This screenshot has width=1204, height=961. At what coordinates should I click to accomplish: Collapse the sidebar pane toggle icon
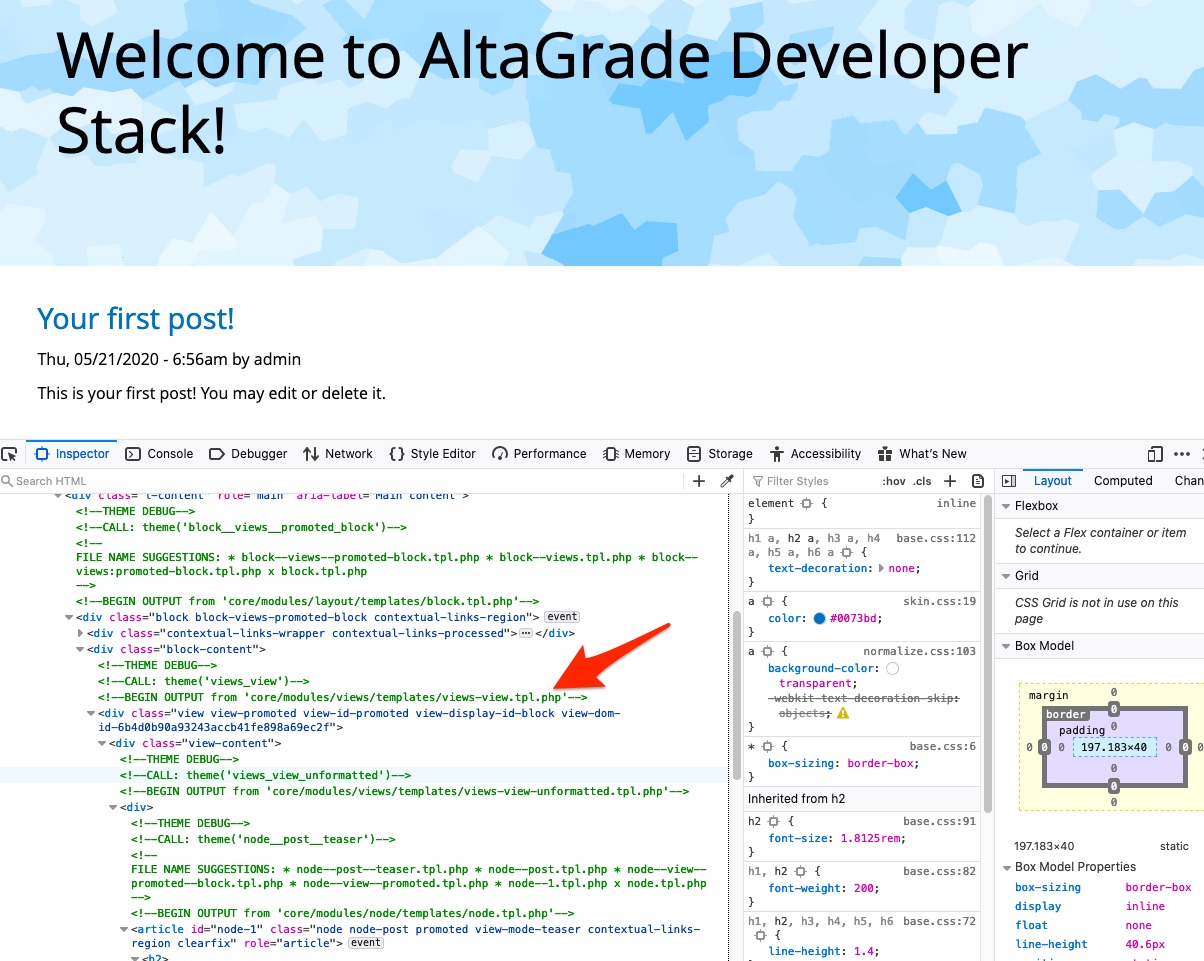1009,481
